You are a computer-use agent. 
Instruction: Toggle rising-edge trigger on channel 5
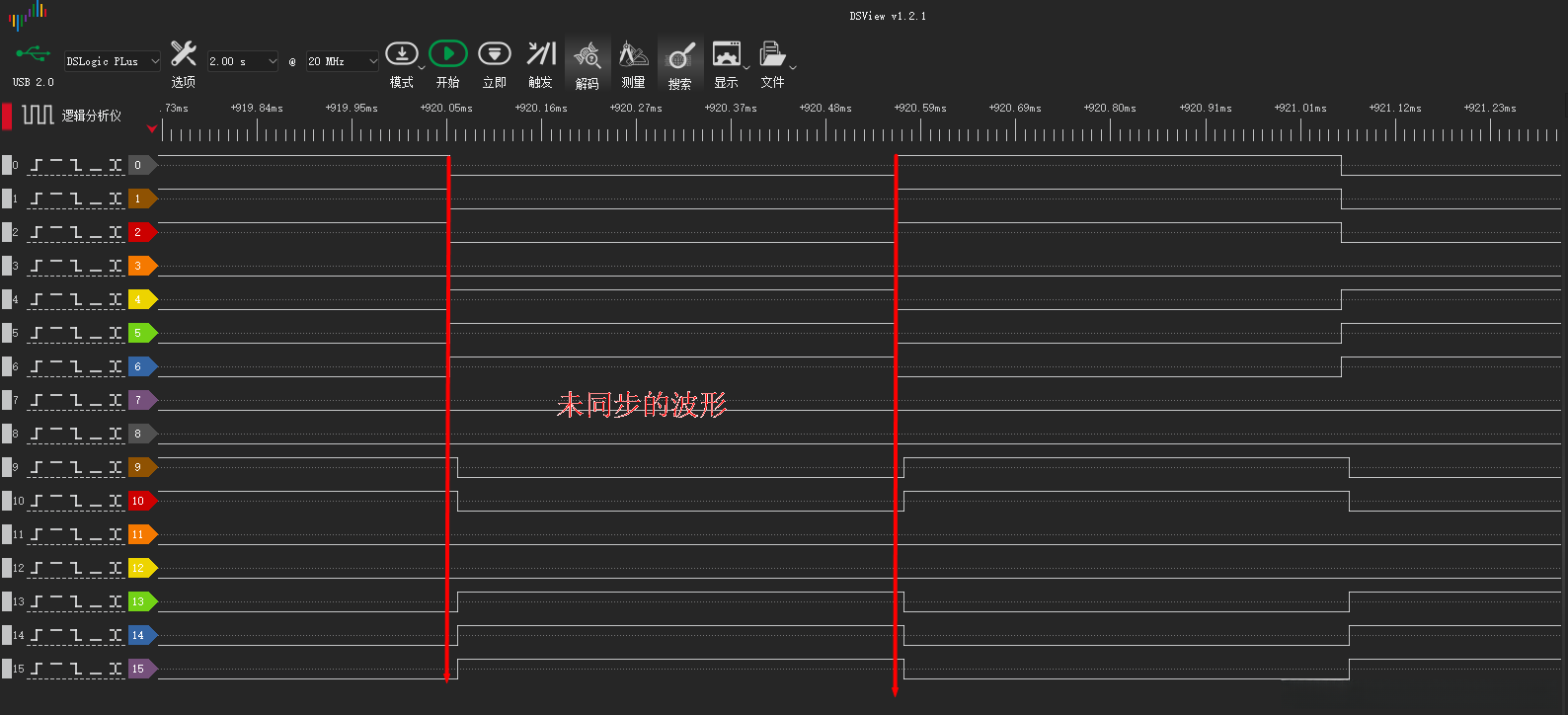click(37, 334)
